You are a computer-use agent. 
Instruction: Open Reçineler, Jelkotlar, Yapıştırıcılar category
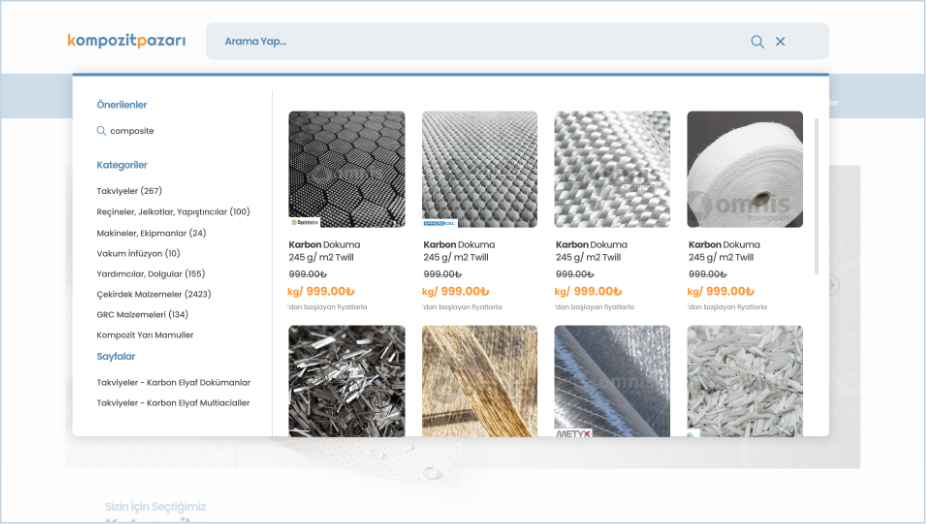pos(173,211)
